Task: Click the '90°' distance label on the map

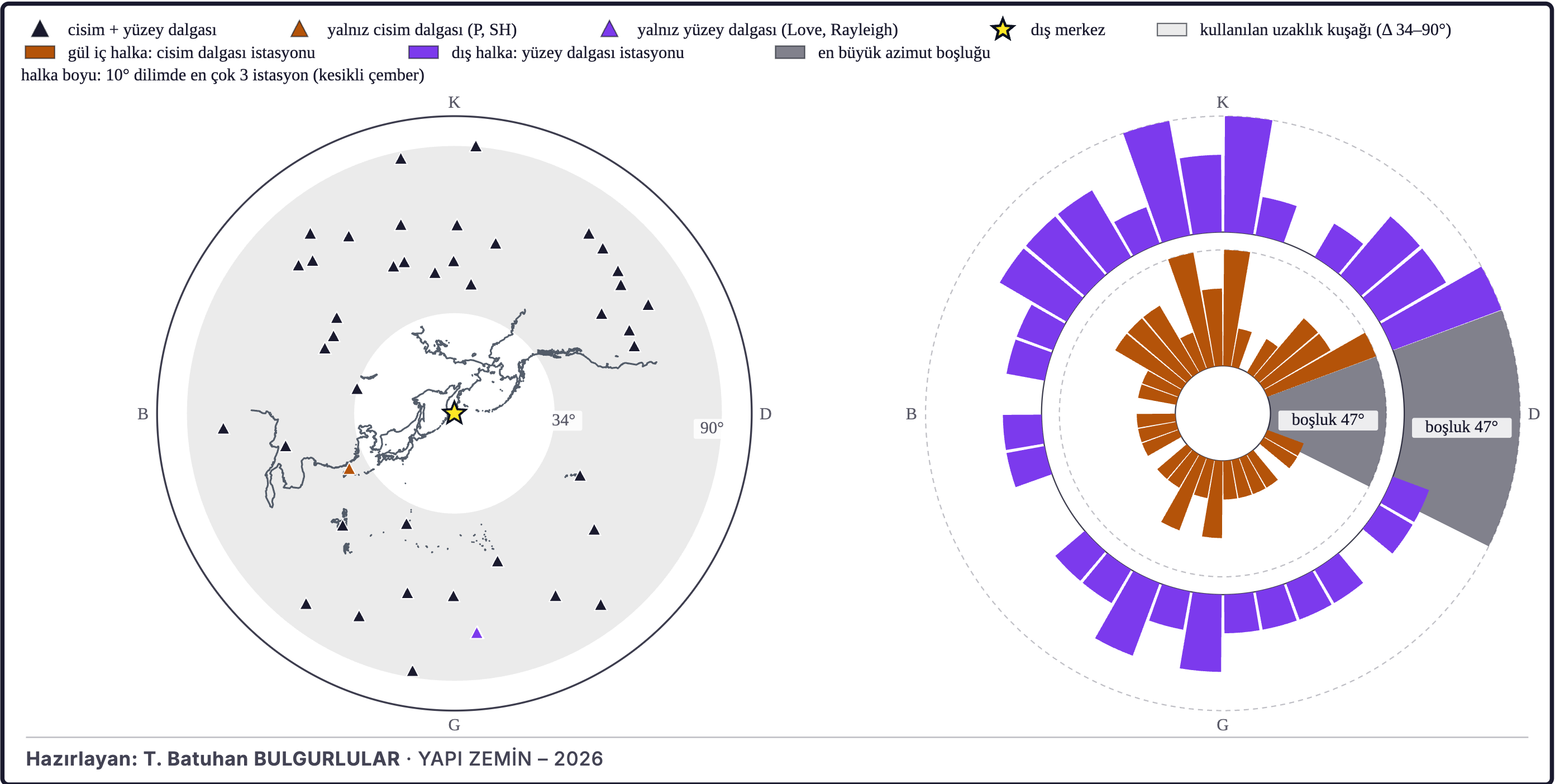Action: click(x=711, y=428)
